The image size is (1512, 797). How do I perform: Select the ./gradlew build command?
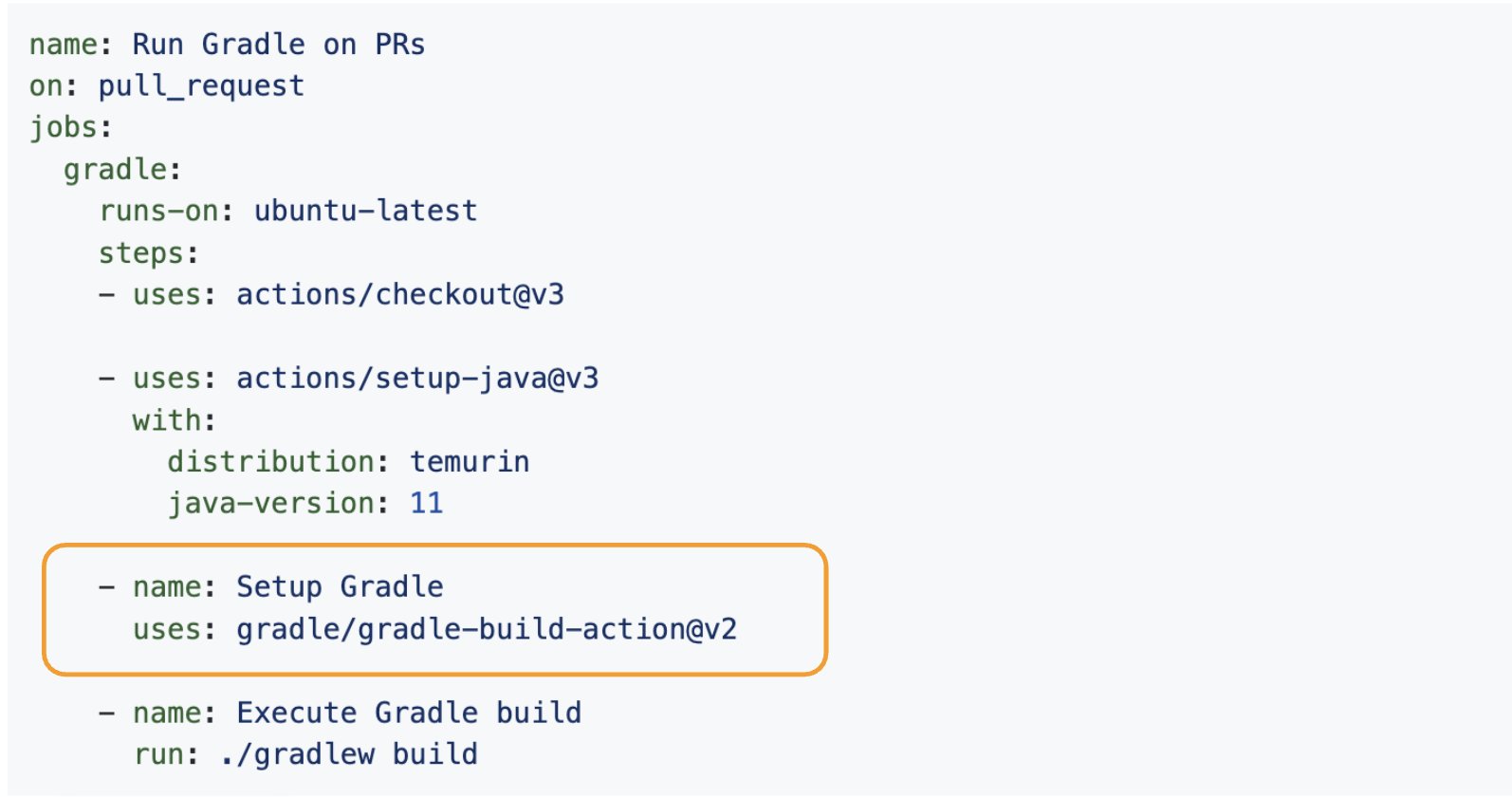coord(349,755)
